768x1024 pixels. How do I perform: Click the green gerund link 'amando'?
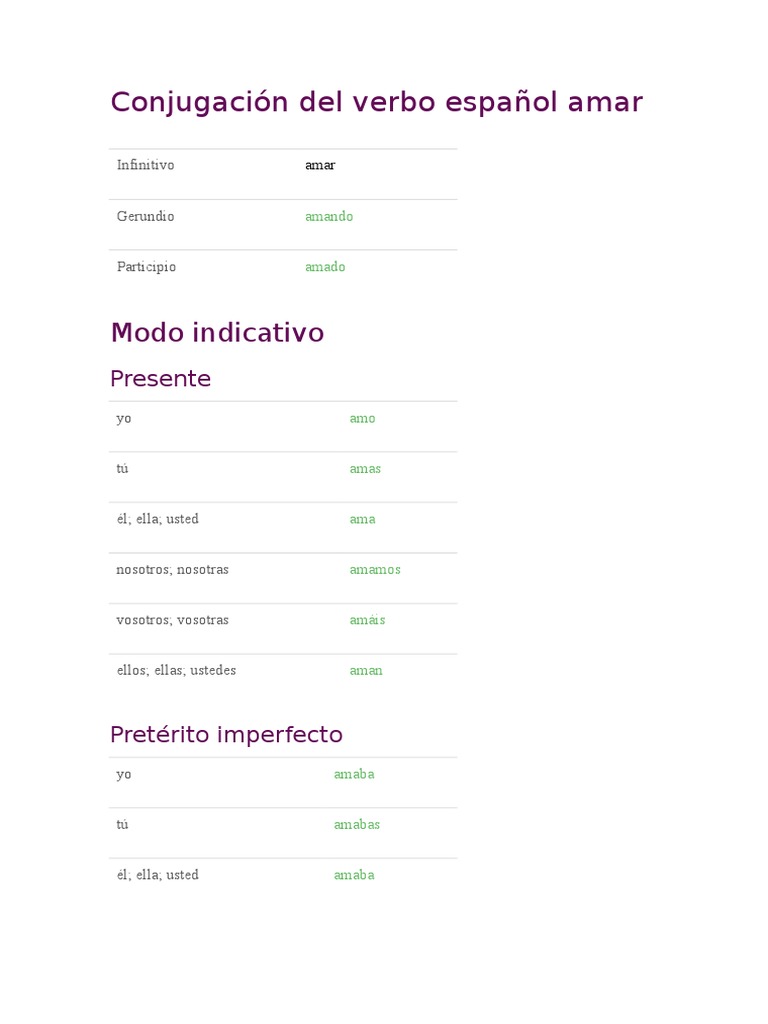point(329,216)
